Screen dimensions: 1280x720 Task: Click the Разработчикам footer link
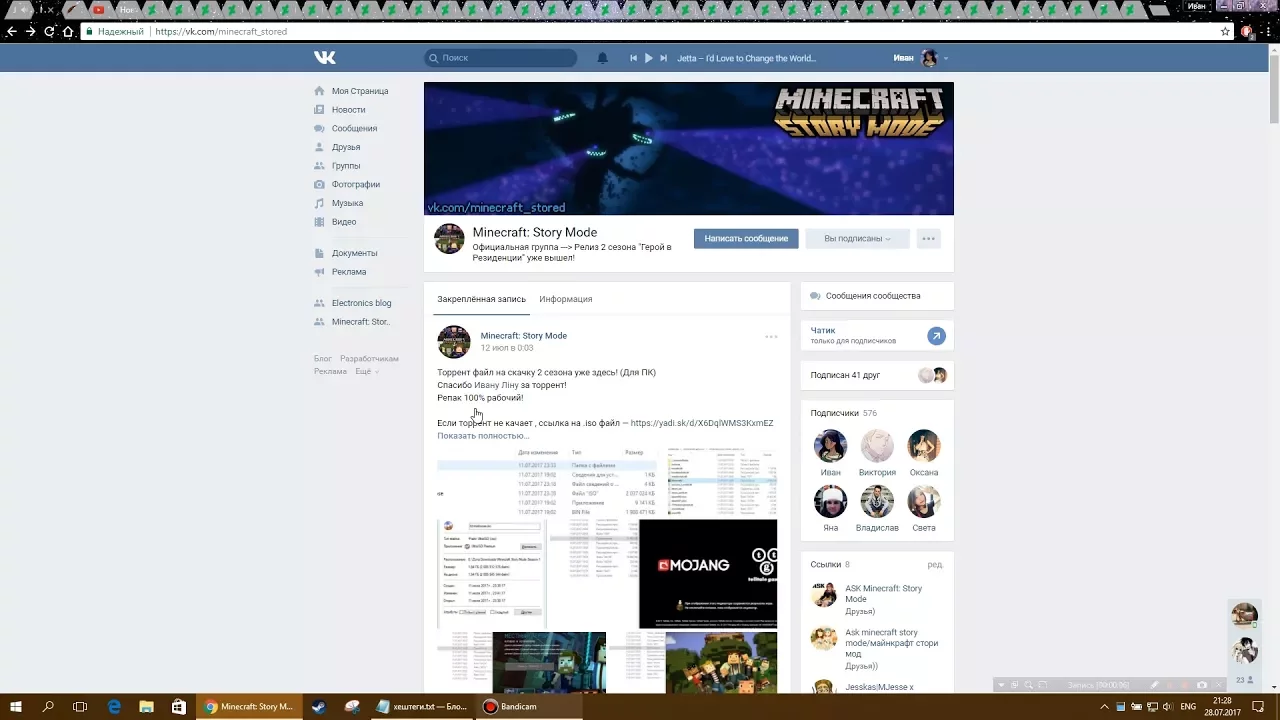369,358
